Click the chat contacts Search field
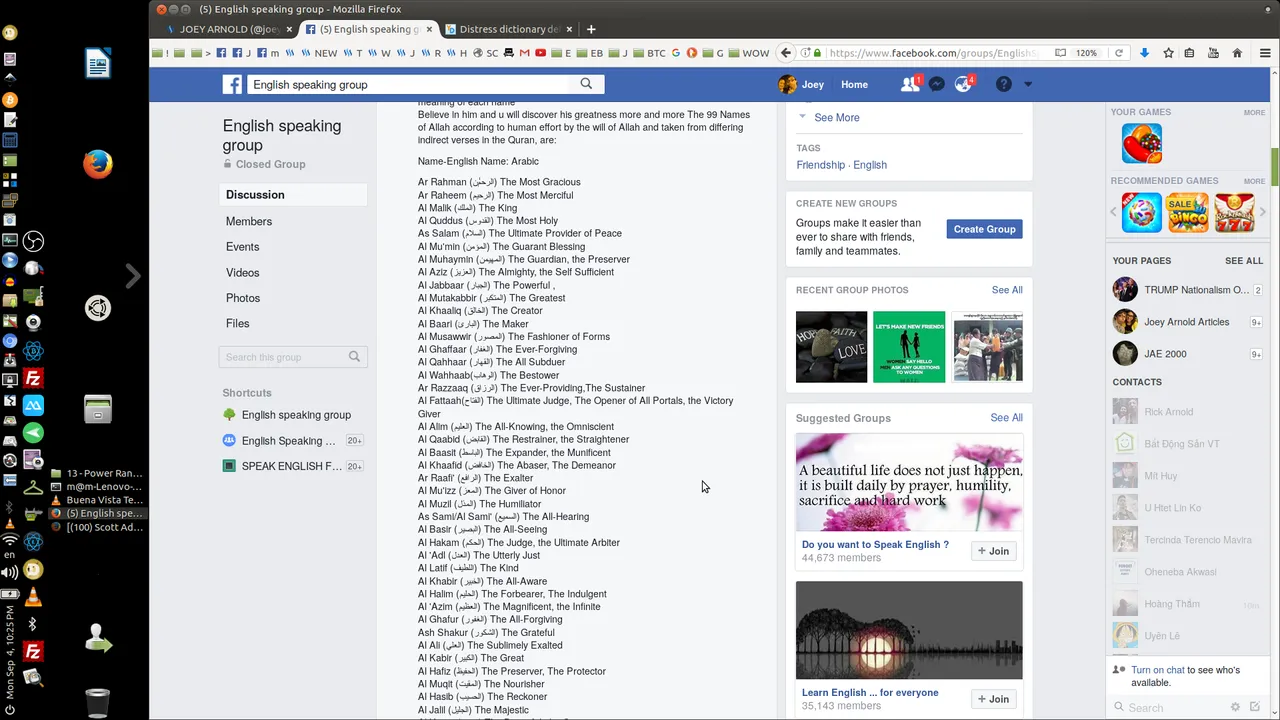 coord(1170,707)
